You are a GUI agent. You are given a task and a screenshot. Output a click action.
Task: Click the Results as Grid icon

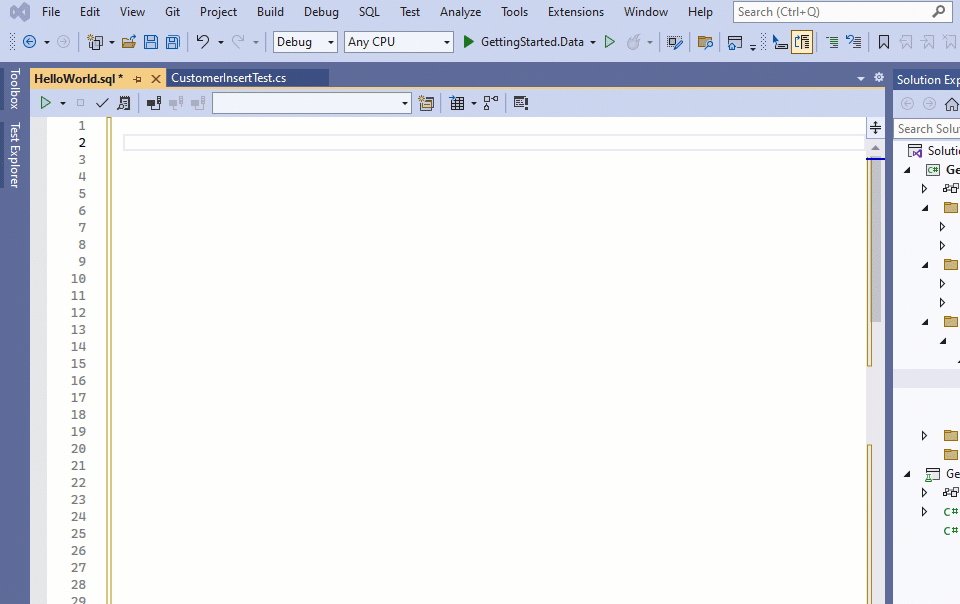[x=457, y=103]
